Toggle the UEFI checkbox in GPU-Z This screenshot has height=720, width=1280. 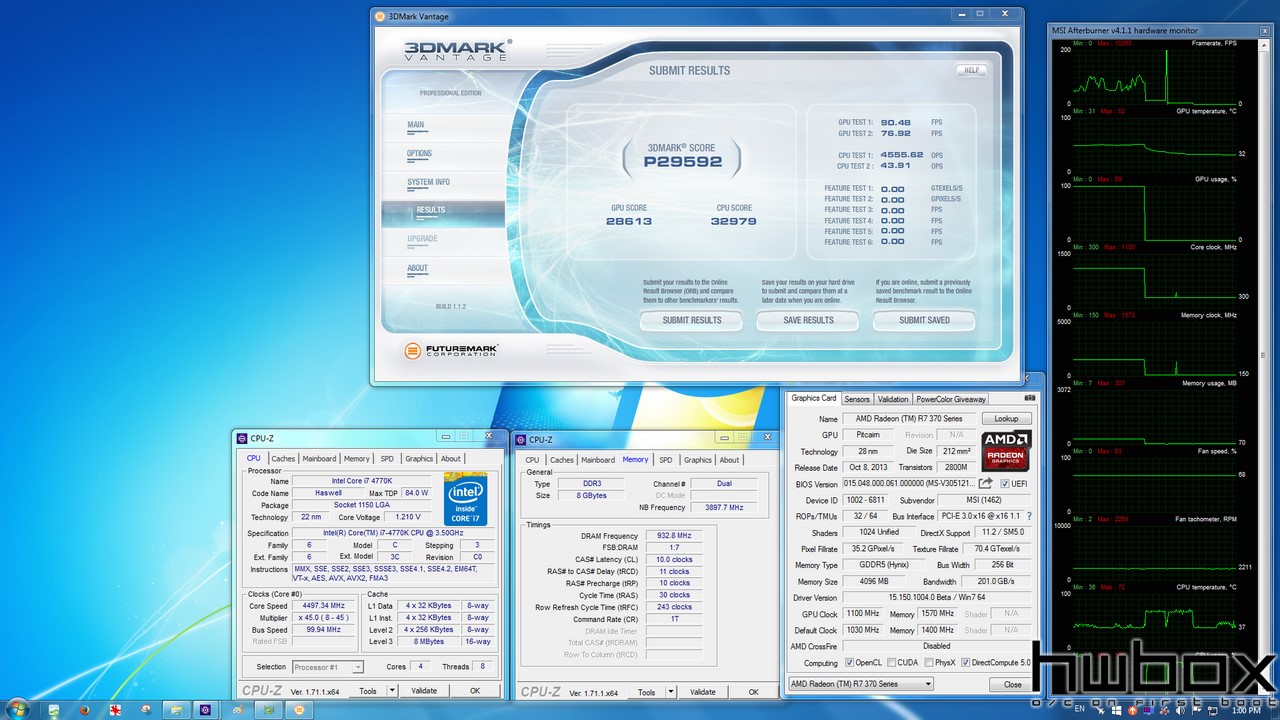1005,484
